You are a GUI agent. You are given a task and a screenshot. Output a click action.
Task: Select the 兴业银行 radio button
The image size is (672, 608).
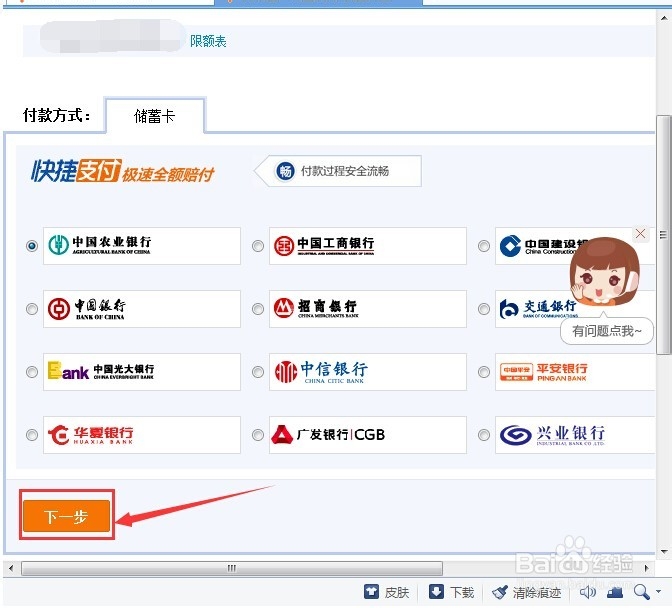coord(484,435)
